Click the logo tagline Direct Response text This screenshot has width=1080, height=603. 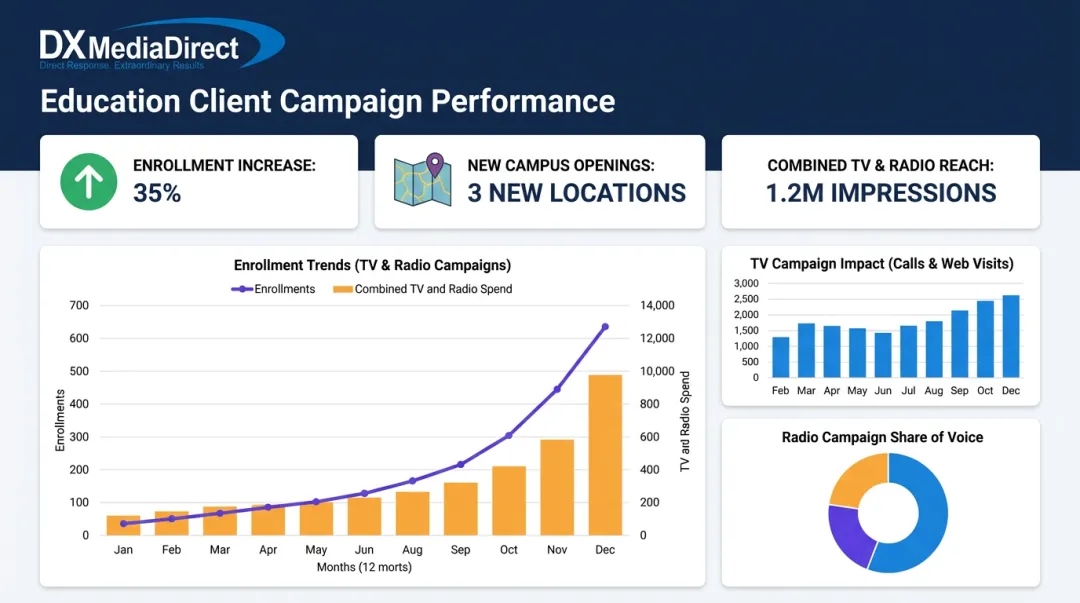point(122,65)
